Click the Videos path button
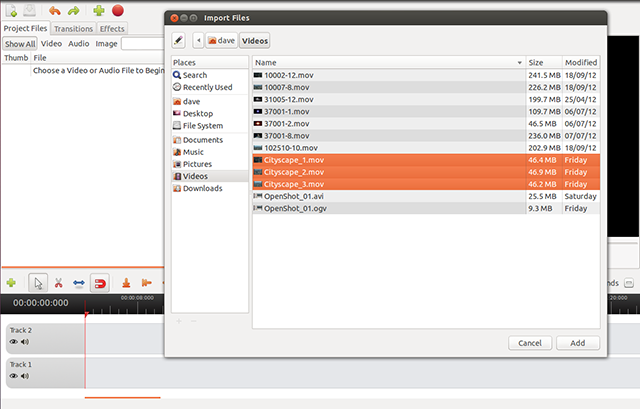This screenshot has height=409, width=640. [x=255, y=40]
